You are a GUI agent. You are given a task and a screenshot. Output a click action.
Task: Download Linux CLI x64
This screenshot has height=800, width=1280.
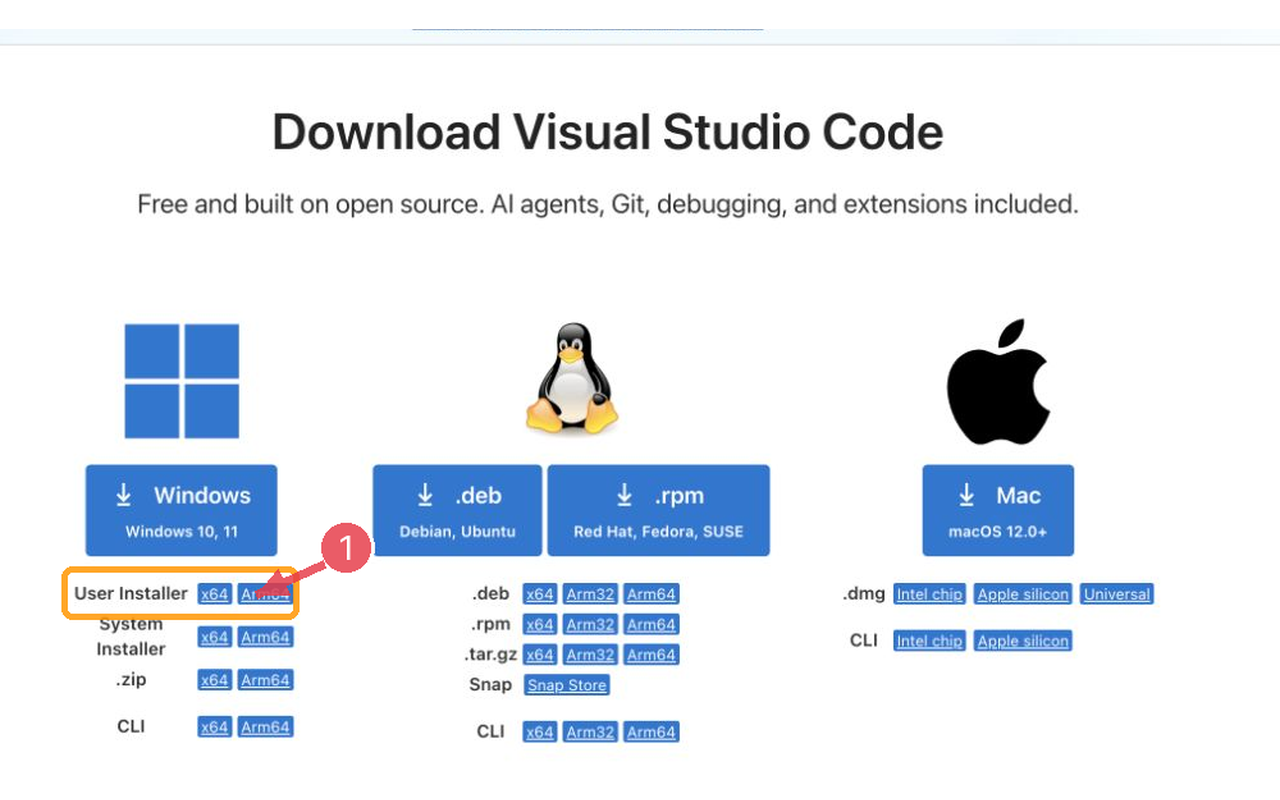tap(540, 732)
